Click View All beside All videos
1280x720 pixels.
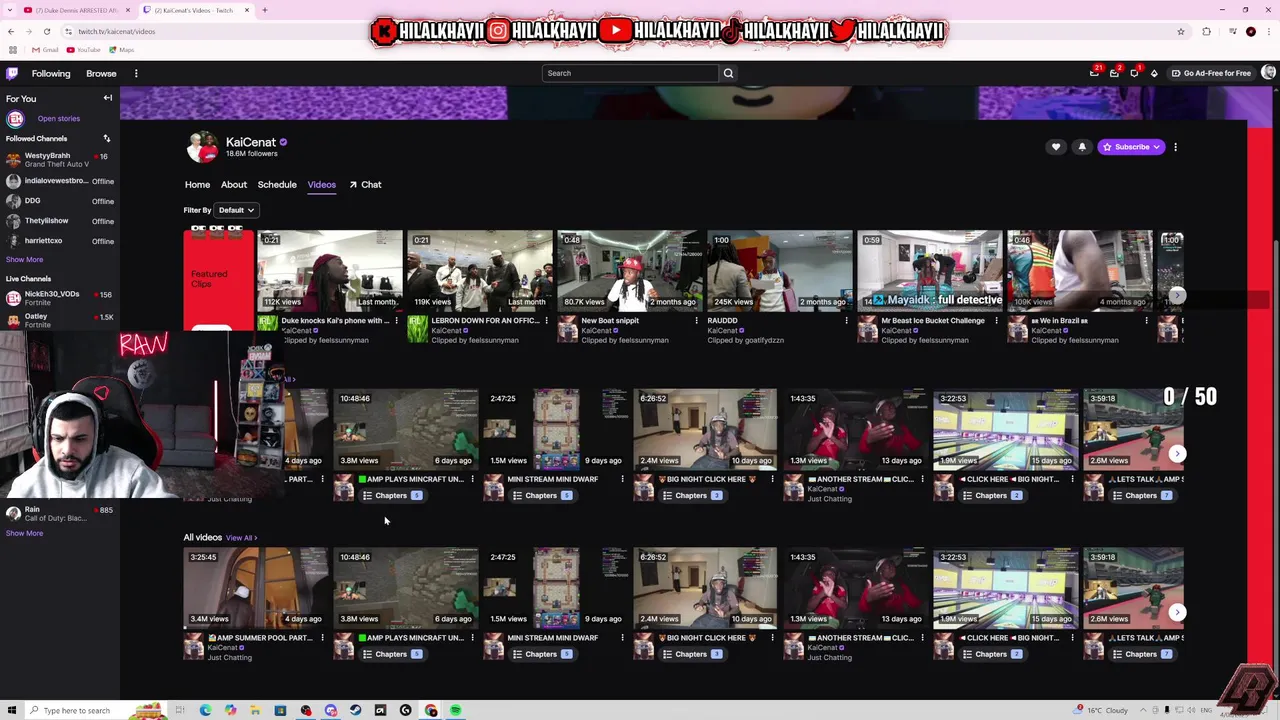(241, 538)
